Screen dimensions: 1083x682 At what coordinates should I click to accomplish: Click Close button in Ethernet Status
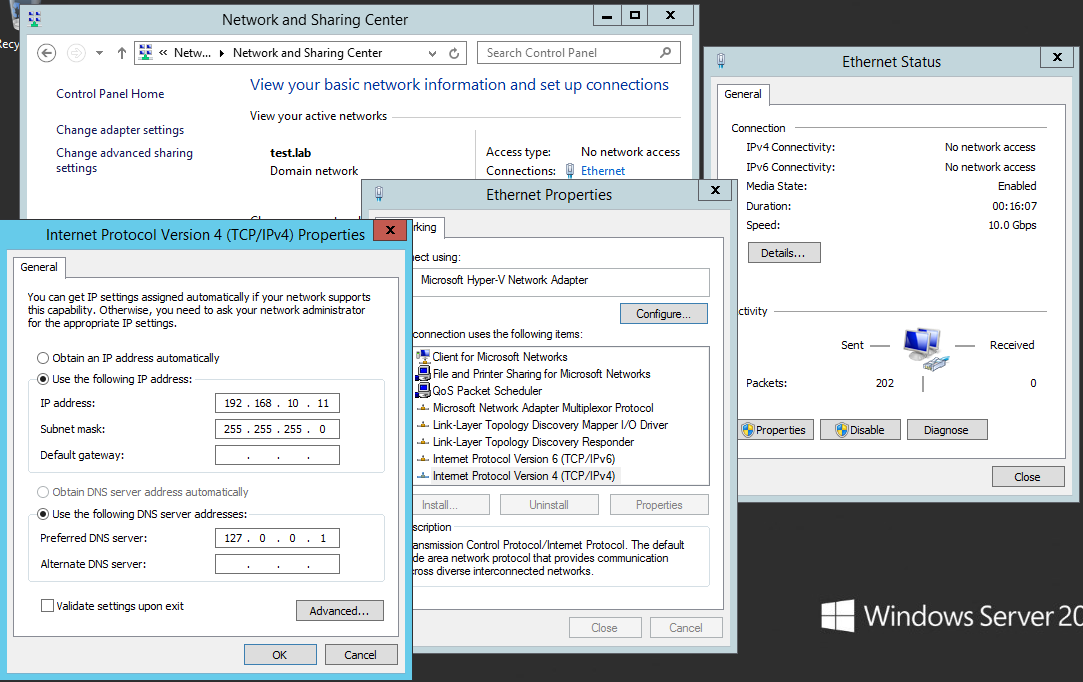pos(1027,477)
